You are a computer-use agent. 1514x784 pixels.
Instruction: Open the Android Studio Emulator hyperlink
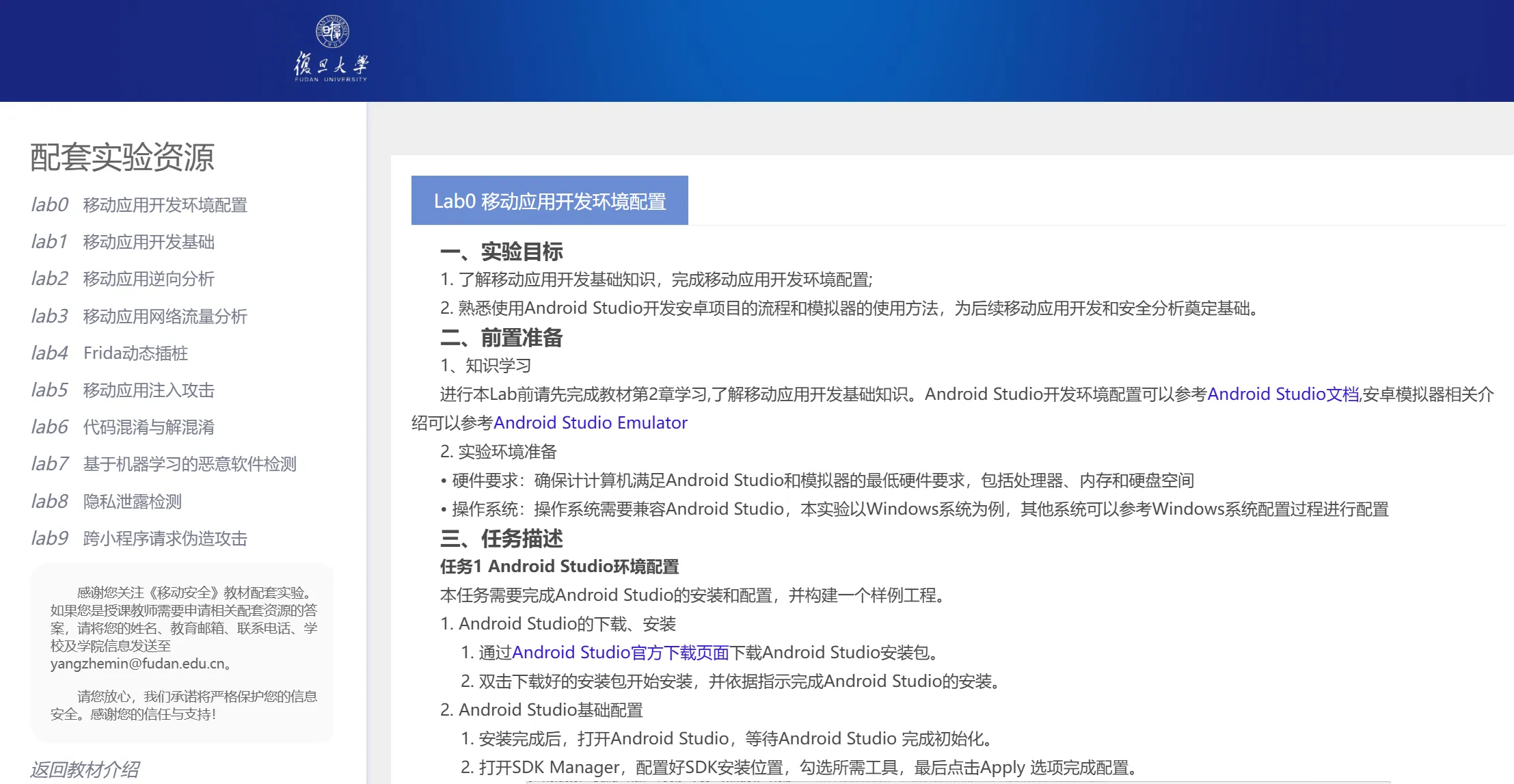click(591, 422)
